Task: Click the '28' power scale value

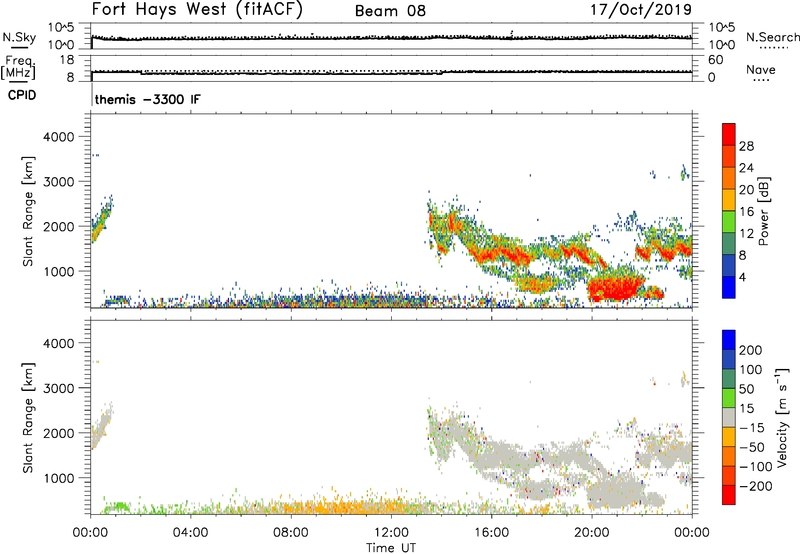Action: pos(746,146)
